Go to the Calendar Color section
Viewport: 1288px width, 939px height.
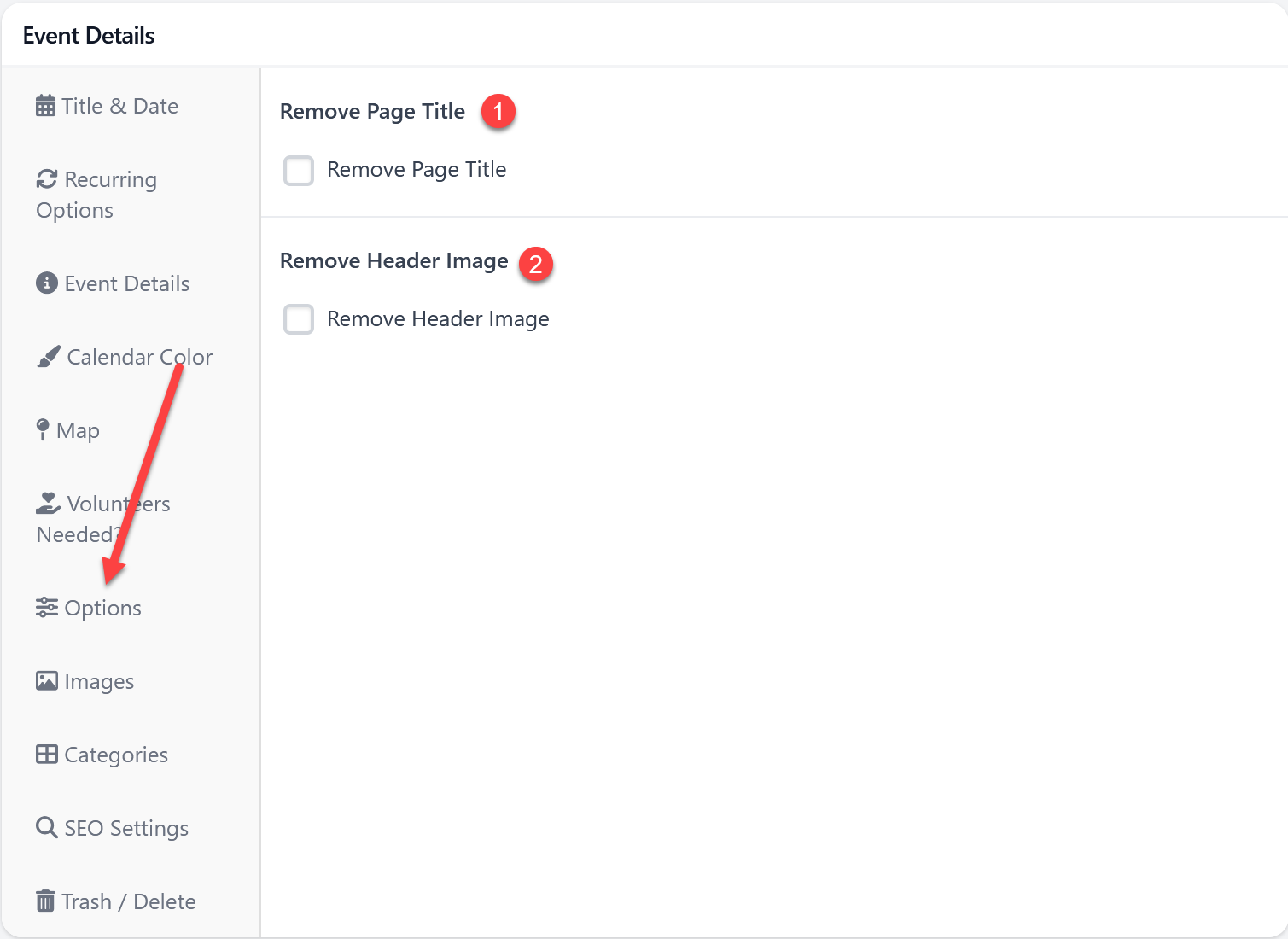139,357
